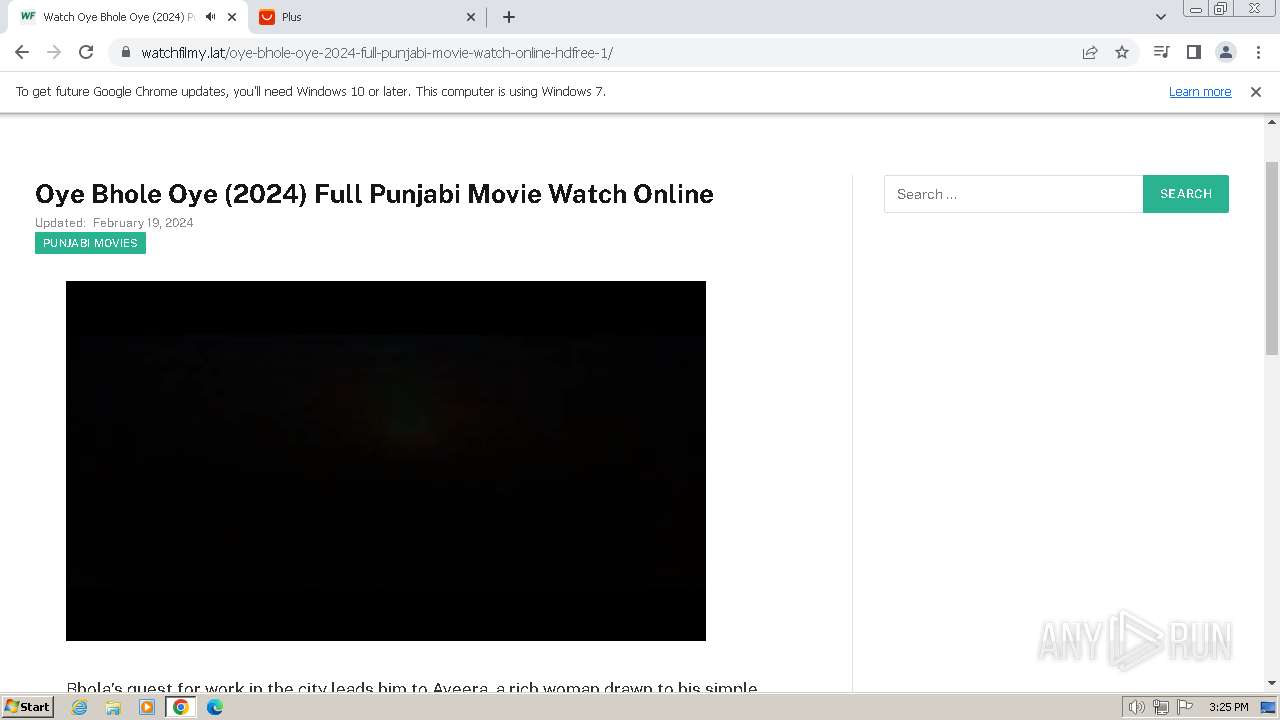Select the WF favicon on the first tab
Screen dimensions: 1280x720
(28, 17)
